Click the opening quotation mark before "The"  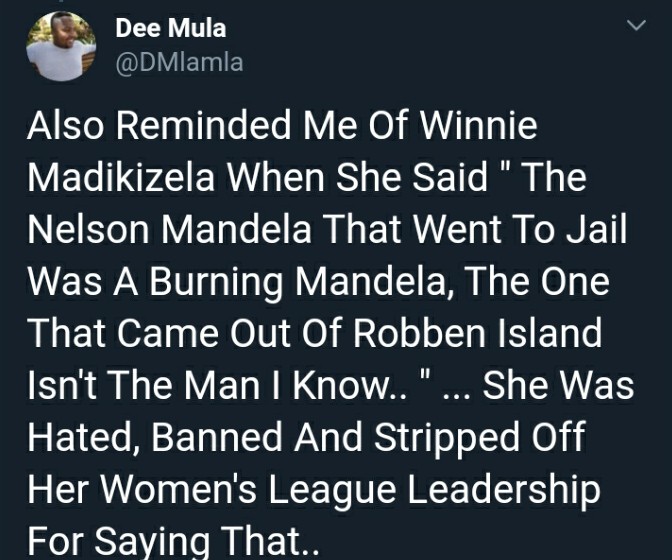[x=506, y=167]
